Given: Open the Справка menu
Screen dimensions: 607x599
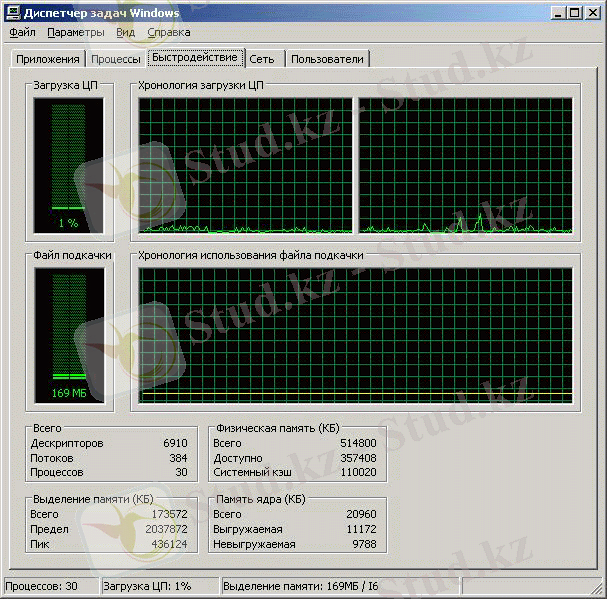Looking at the screenshot, I should click(x=169, y=33).
